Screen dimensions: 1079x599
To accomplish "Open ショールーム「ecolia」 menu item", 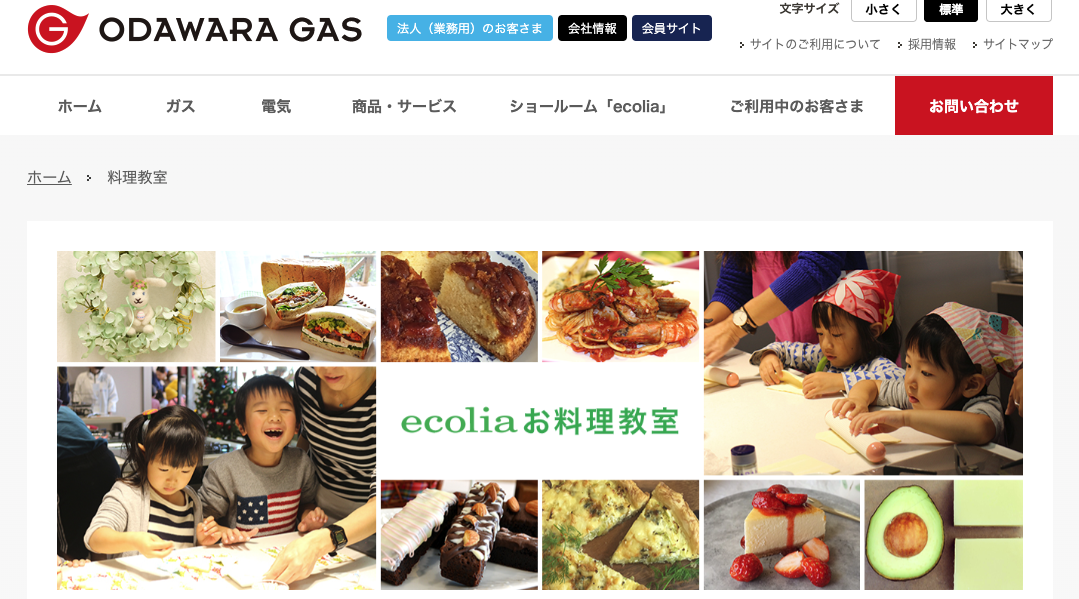I will (x=590, y=106).
